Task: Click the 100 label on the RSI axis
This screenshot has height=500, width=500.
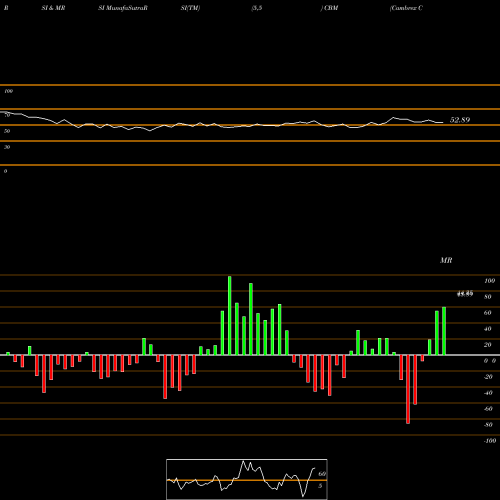Action: [x=8, y=91]
